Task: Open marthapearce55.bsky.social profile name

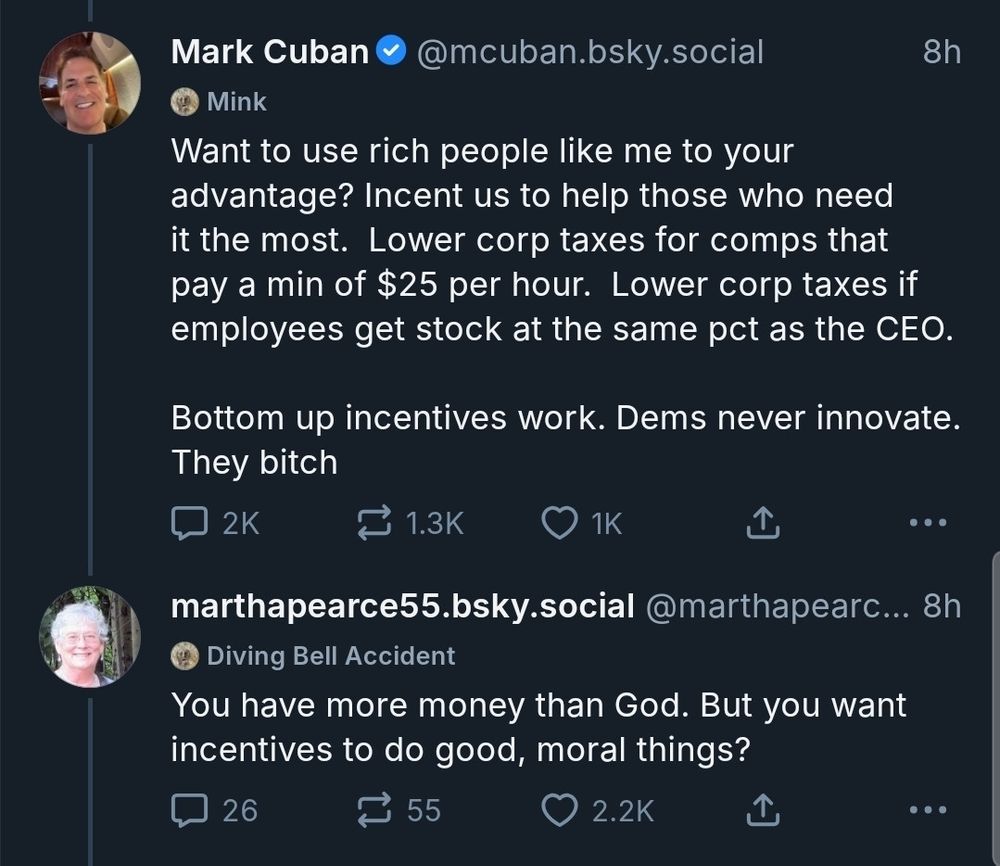Action: point(402,606)
